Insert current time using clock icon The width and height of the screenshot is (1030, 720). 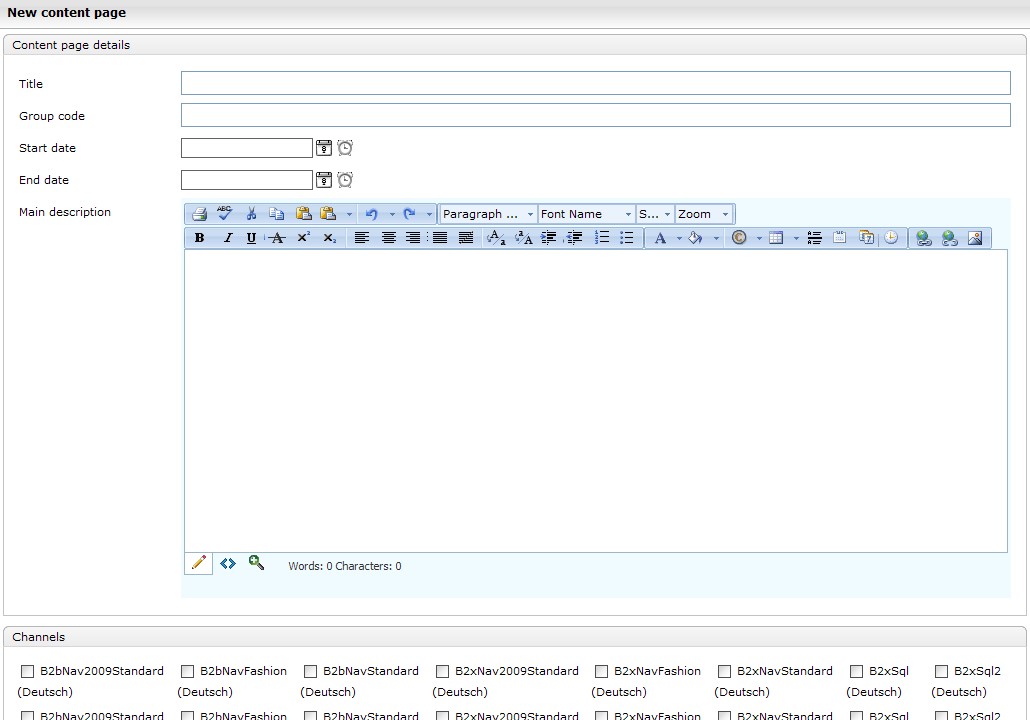point(891,238)
